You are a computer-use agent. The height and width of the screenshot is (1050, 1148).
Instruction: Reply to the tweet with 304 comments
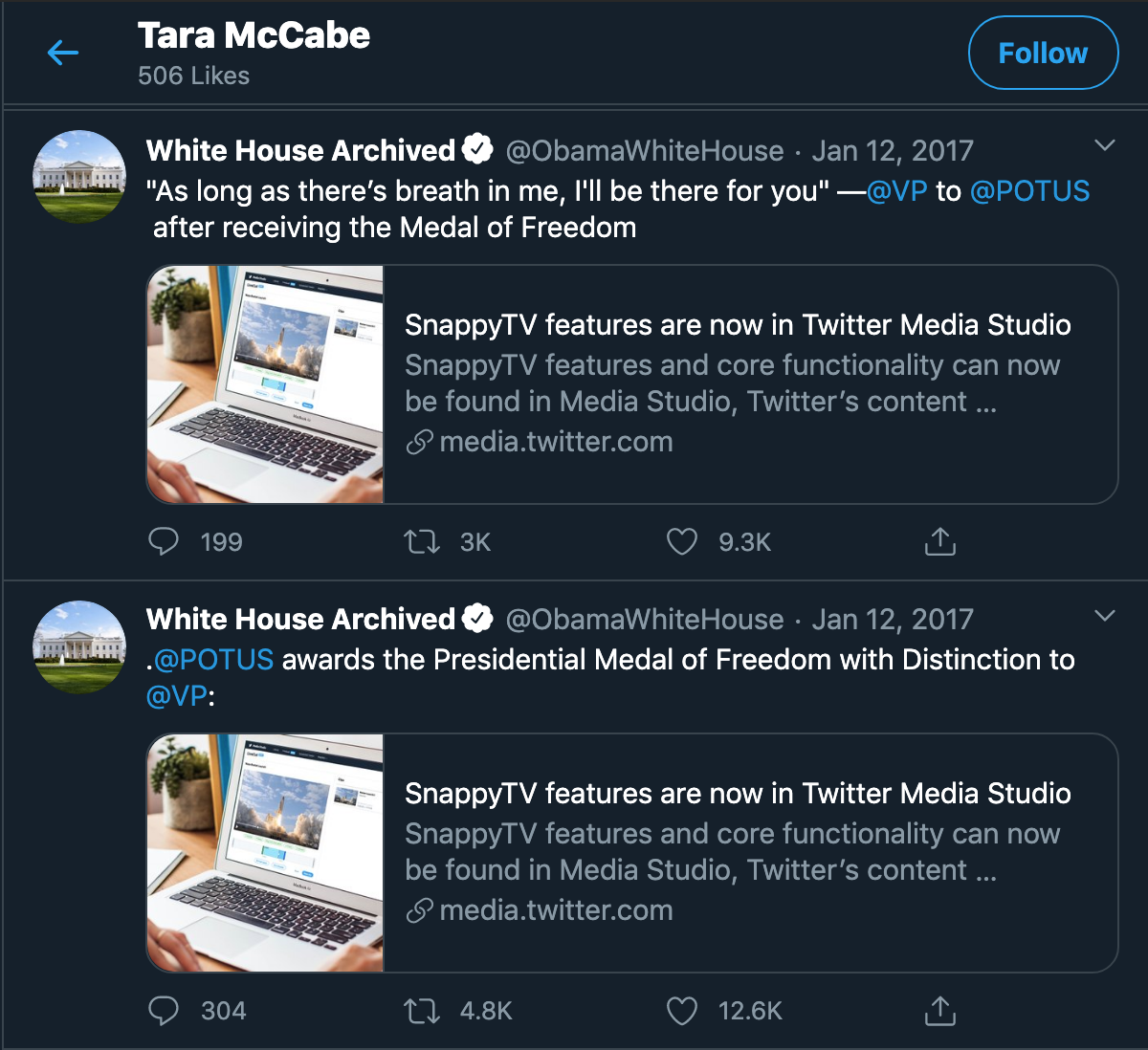pyautogui.click(x=164, y=1011)
